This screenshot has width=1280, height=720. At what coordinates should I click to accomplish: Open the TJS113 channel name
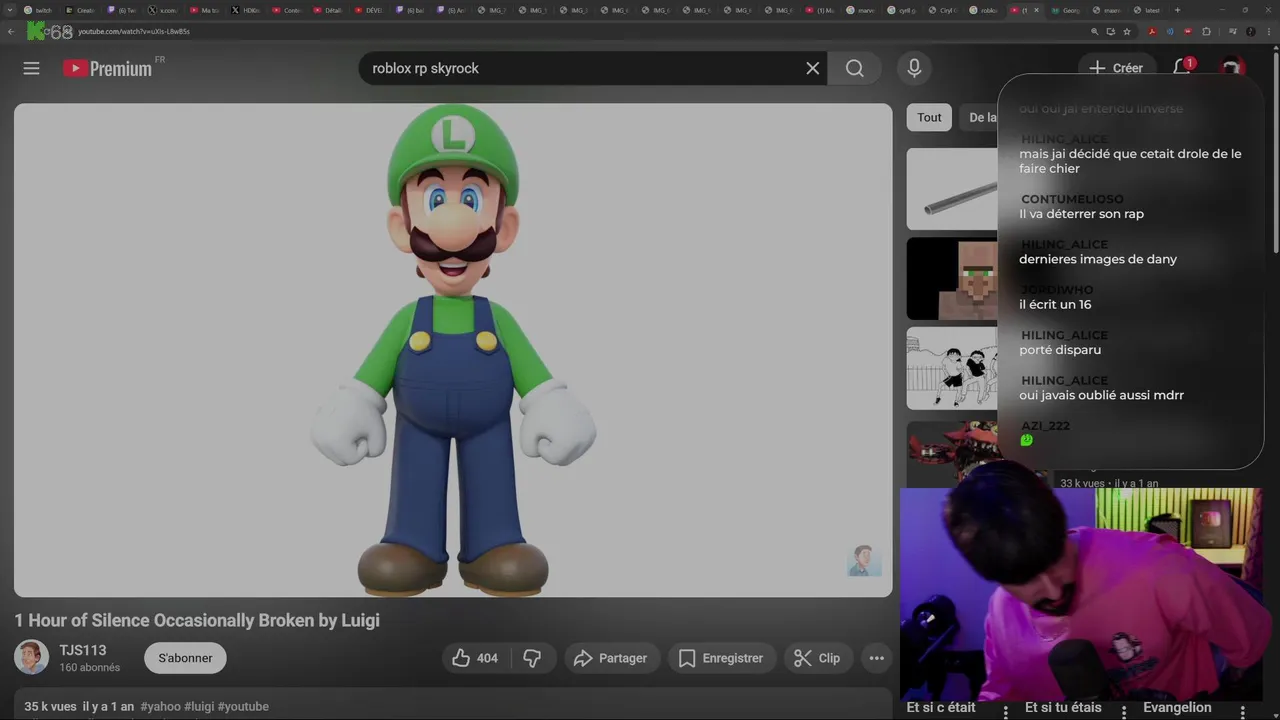83,650
